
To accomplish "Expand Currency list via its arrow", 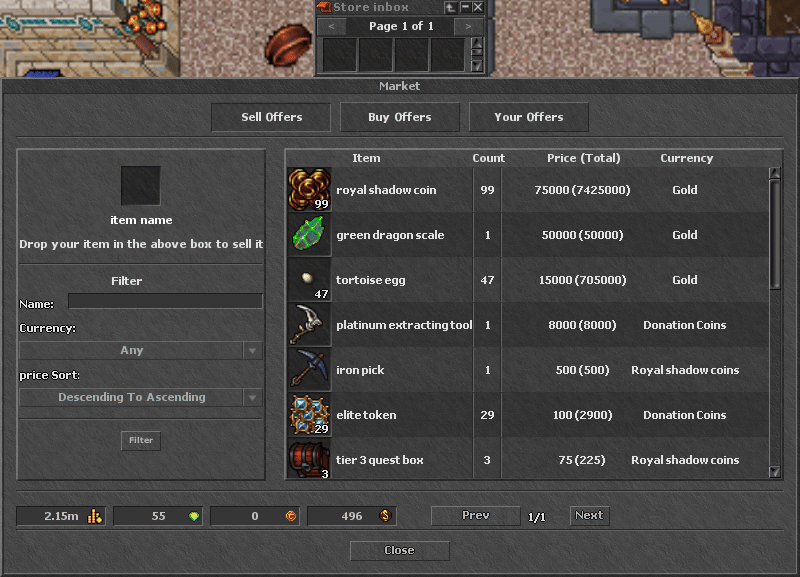I will [253, 350].
